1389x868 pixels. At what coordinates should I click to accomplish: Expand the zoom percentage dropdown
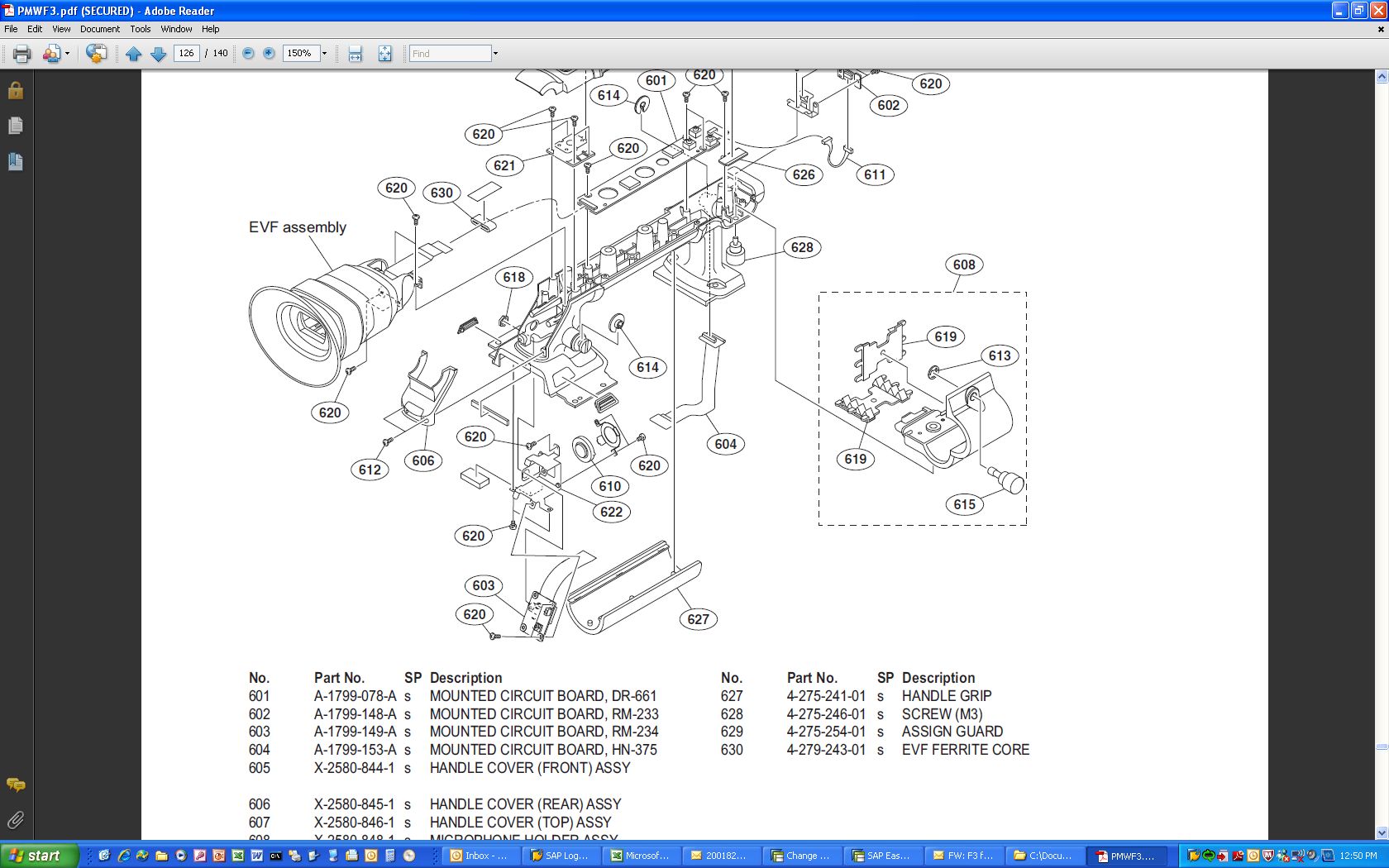coord(324,54)
